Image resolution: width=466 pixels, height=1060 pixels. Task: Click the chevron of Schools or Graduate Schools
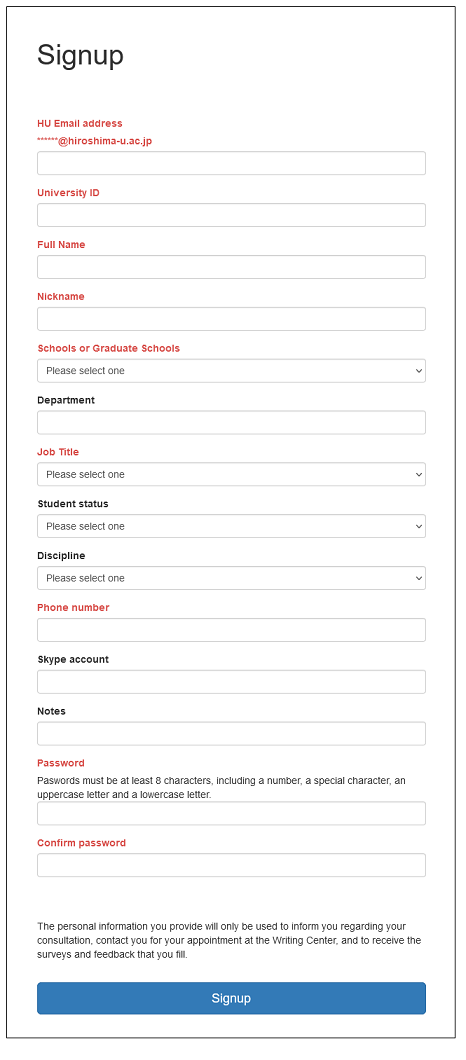419,371
